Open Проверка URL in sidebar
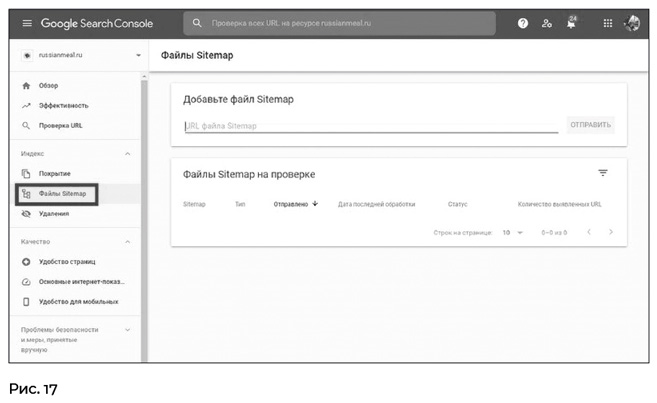 (60, 126)
